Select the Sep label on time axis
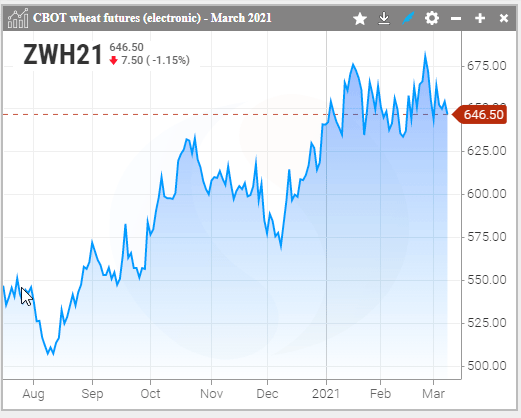This screenshot has height=418, width=521. tap(92, 394)
